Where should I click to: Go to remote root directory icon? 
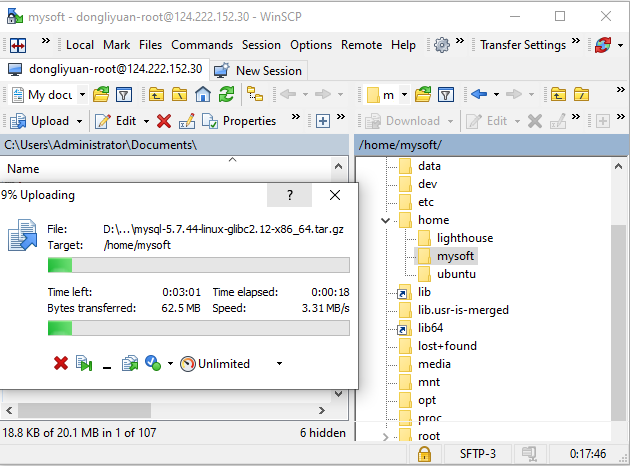tap(581, 95)
